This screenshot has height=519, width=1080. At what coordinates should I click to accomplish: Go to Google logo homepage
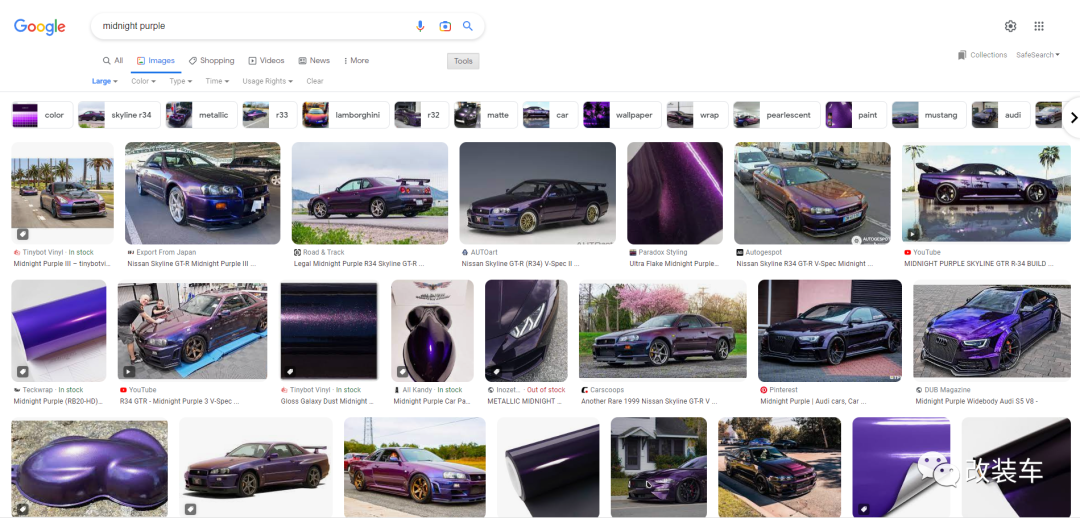tap(40, 27)
